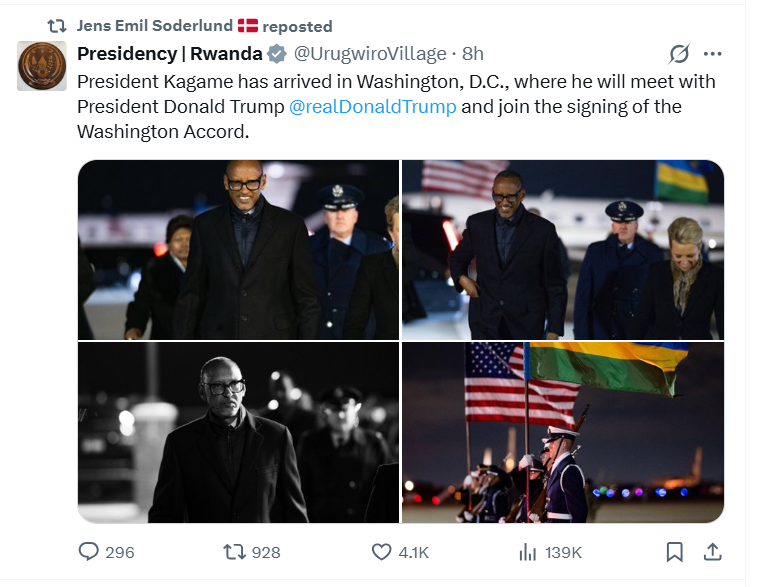Open the honor guard flags photo

pos(562,433)
